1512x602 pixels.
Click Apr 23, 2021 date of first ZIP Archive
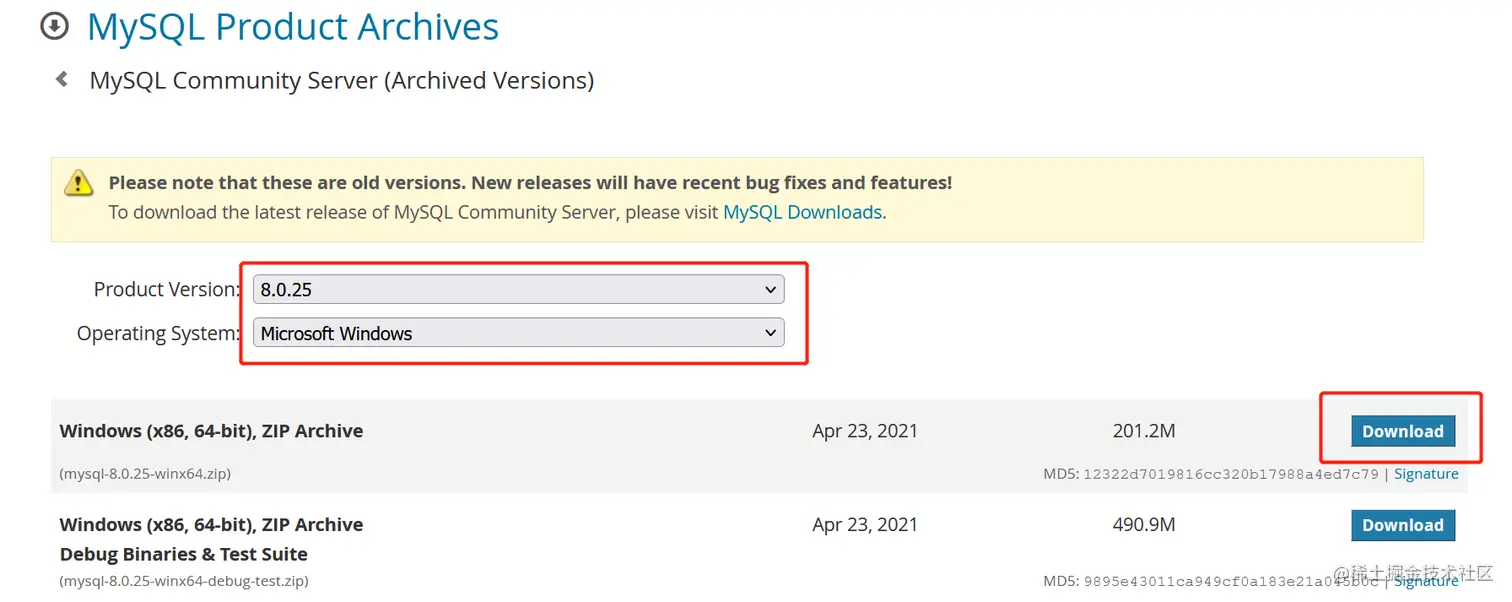865,431
